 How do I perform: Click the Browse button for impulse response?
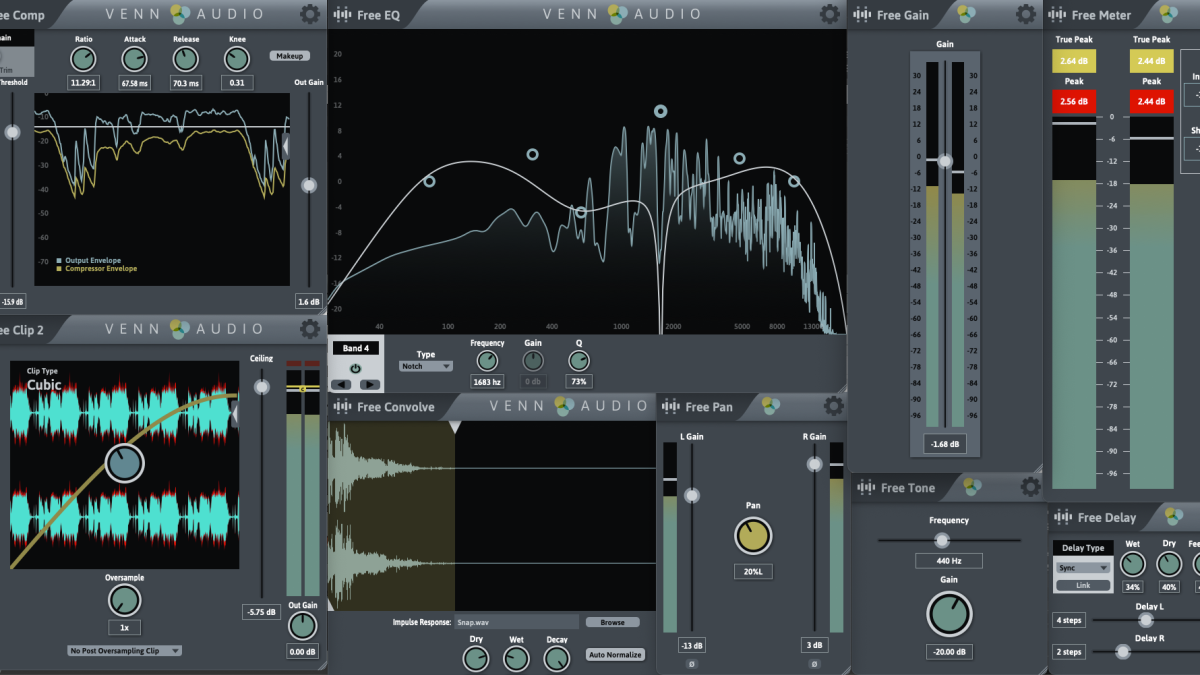coord(612,622)
